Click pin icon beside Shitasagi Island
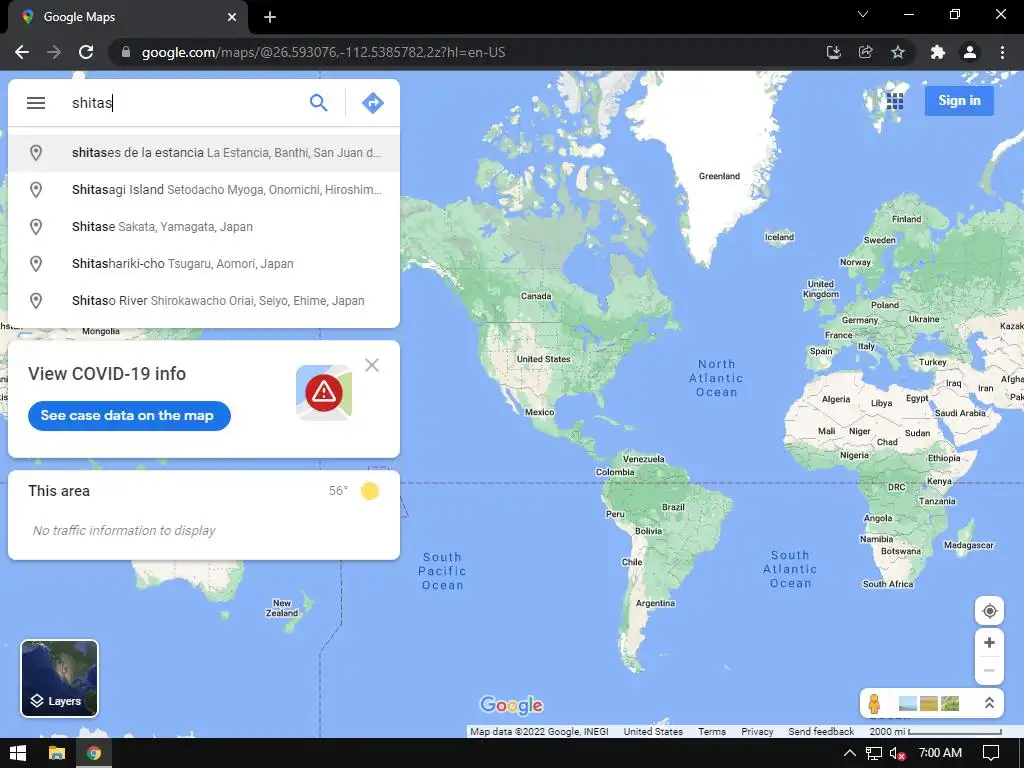This screenshot has width=1024, height=768. pos(36,190)
